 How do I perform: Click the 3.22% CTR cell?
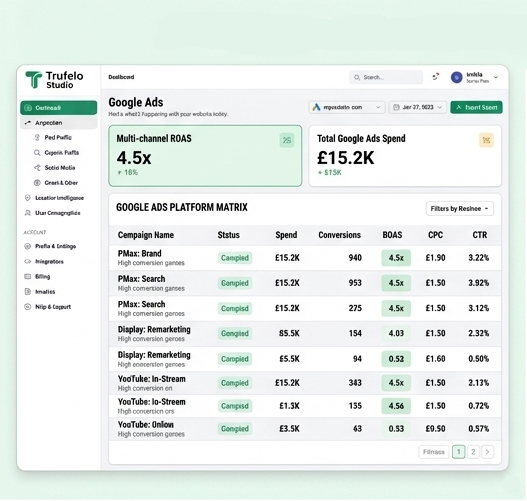479,258
